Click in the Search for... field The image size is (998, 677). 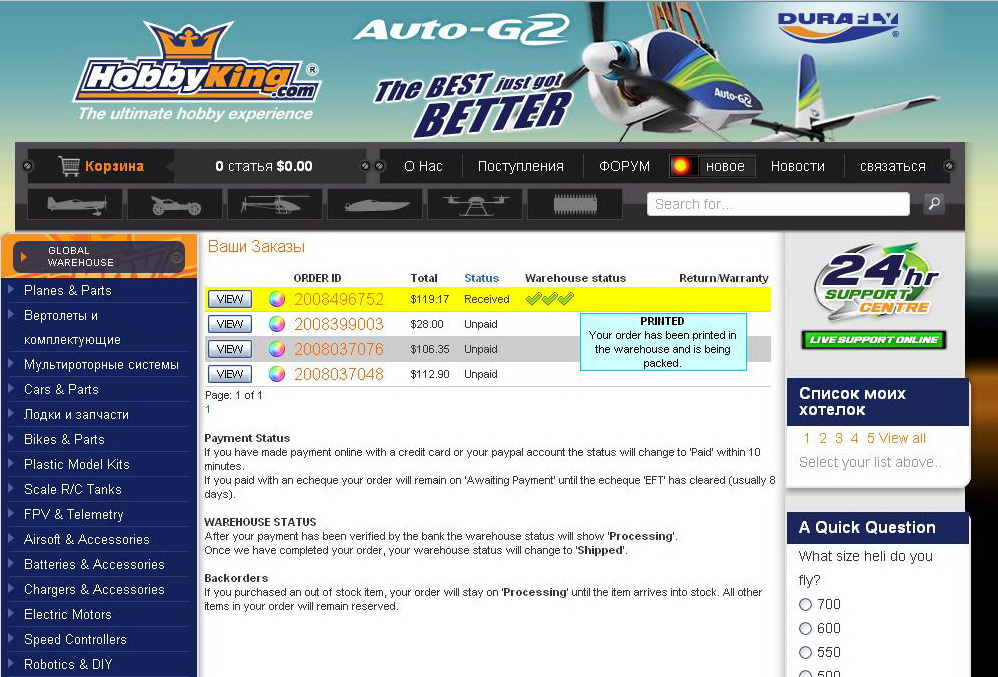click(778, 204)
